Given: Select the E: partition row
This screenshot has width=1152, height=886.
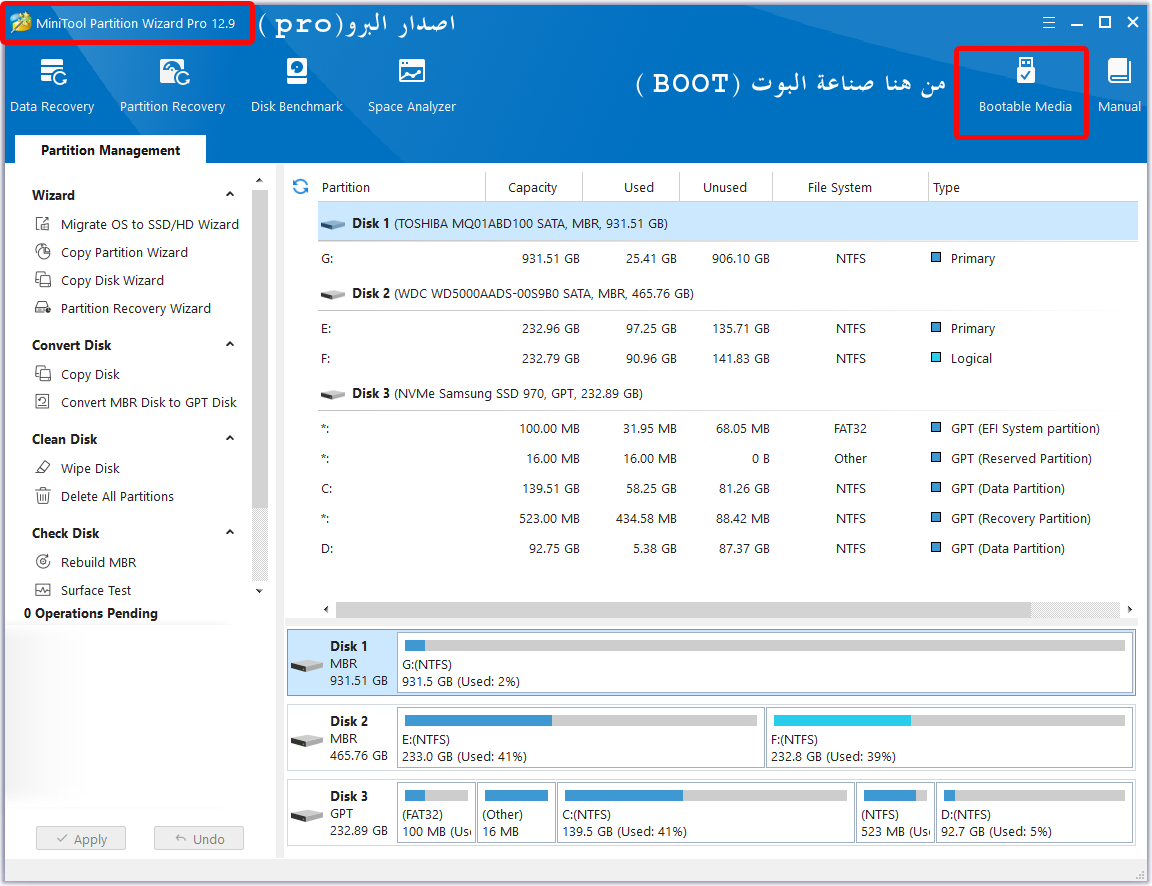Looking at the screenshot, I should (728, 328).
